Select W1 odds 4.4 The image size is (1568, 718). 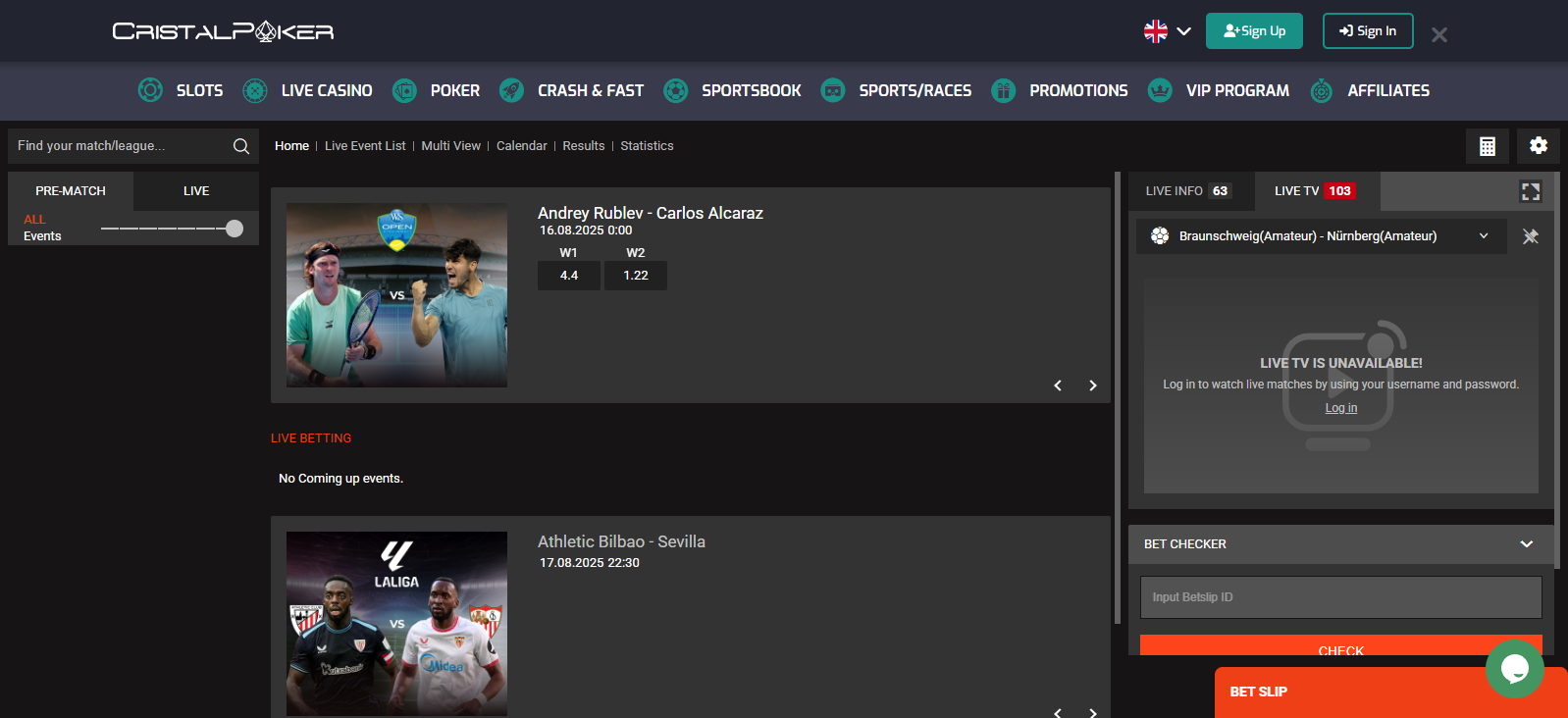click(569, 276)
